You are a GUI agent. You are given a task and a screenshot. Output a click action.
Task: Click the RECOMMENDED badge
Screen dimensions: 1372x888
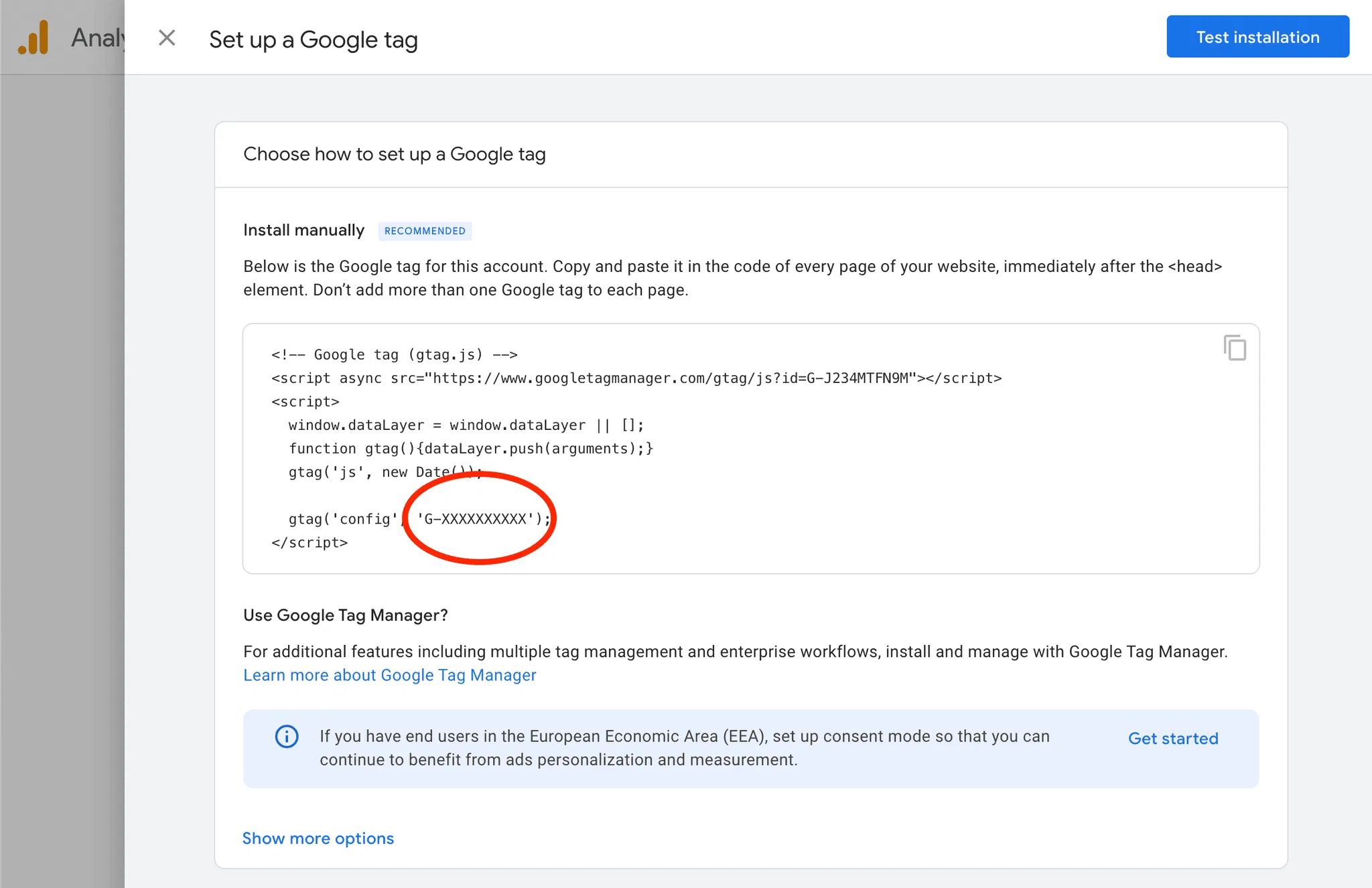(x=425, y=231)
